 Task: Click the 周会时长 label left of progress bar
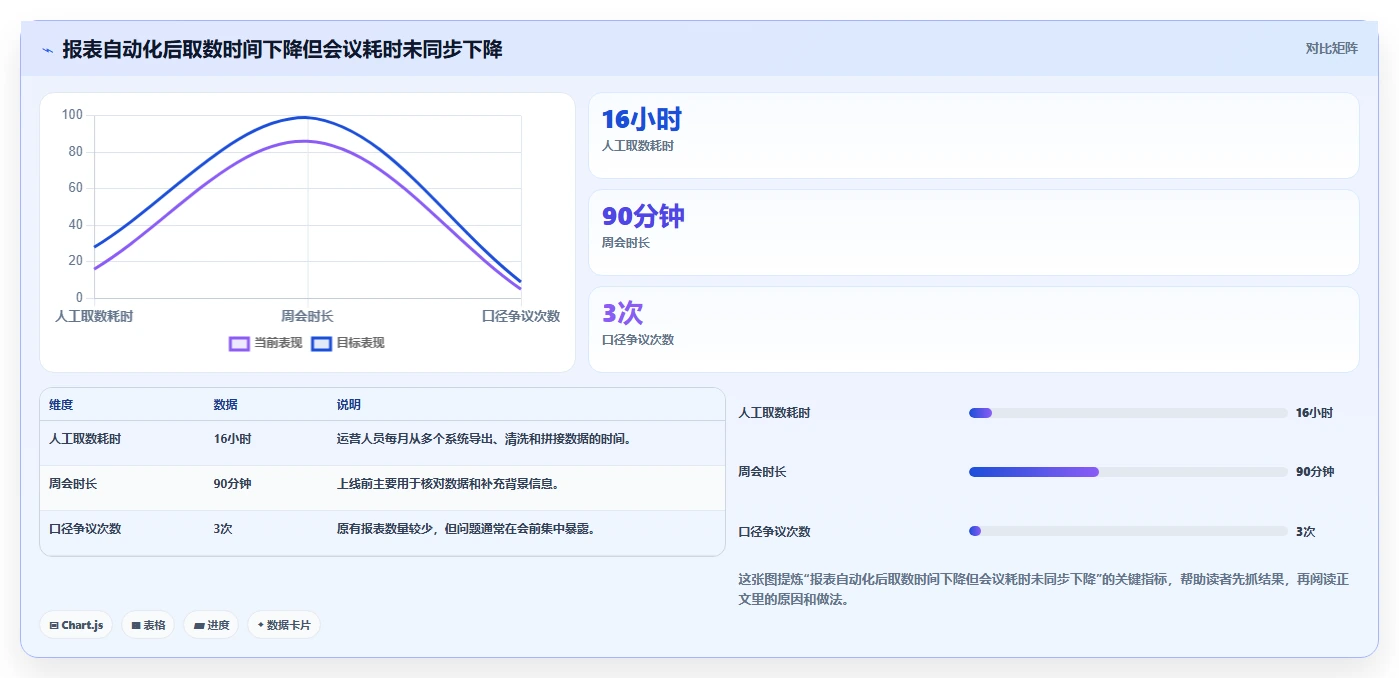762,472
